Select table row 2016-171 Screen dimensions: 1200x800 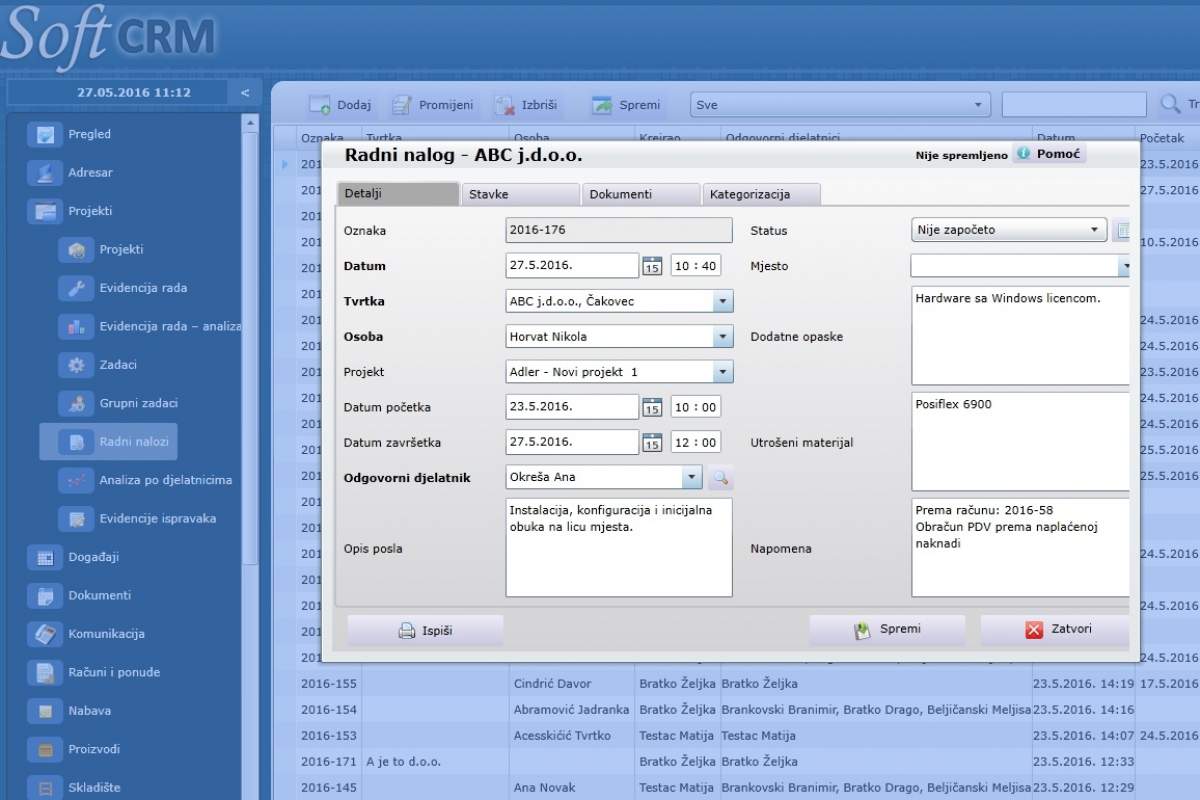click(735, 762)
